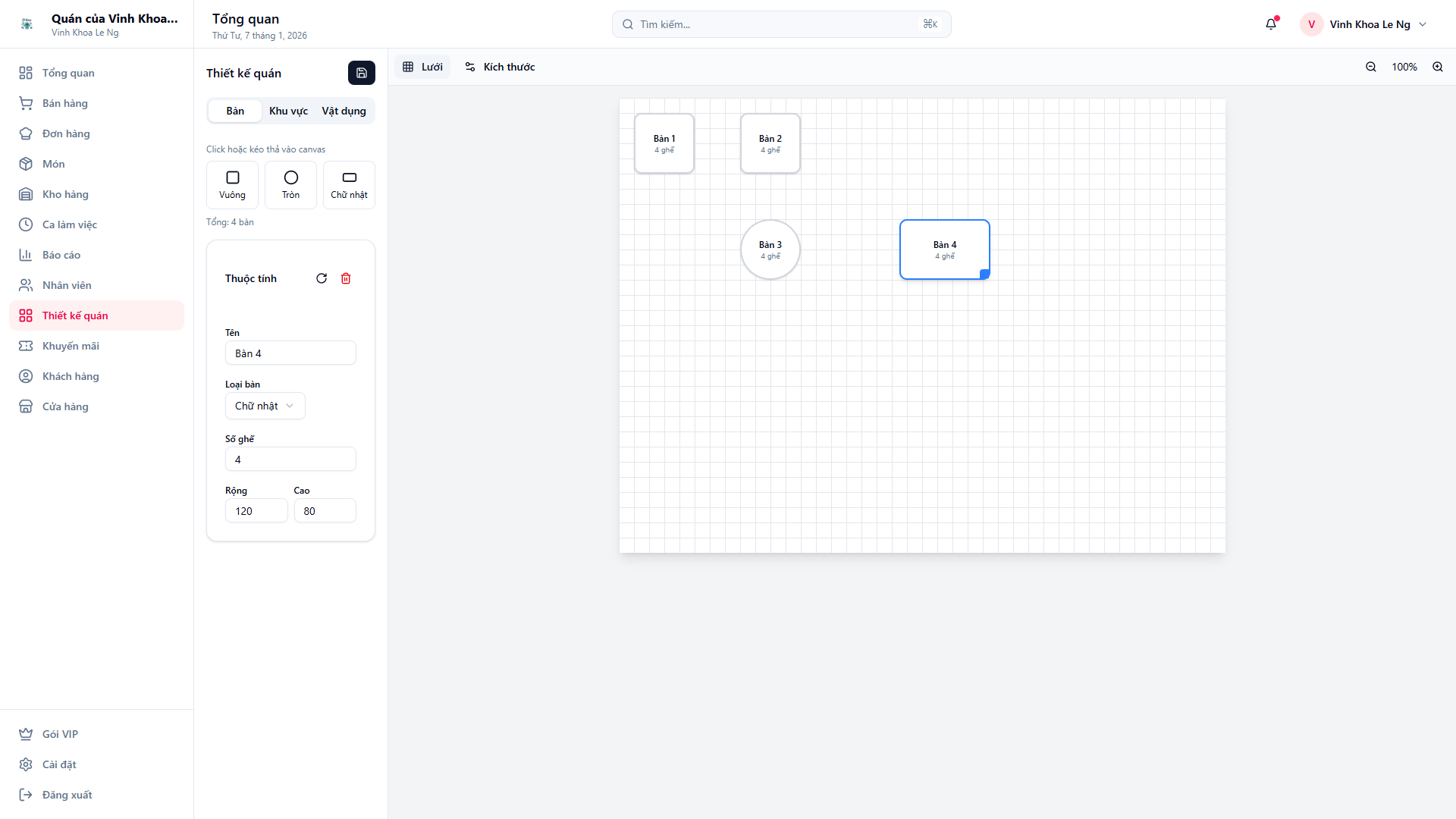Toggle the Lưới grid display
The height and width of the screenshot is (819, 1456).
click(x=422, y=67)
